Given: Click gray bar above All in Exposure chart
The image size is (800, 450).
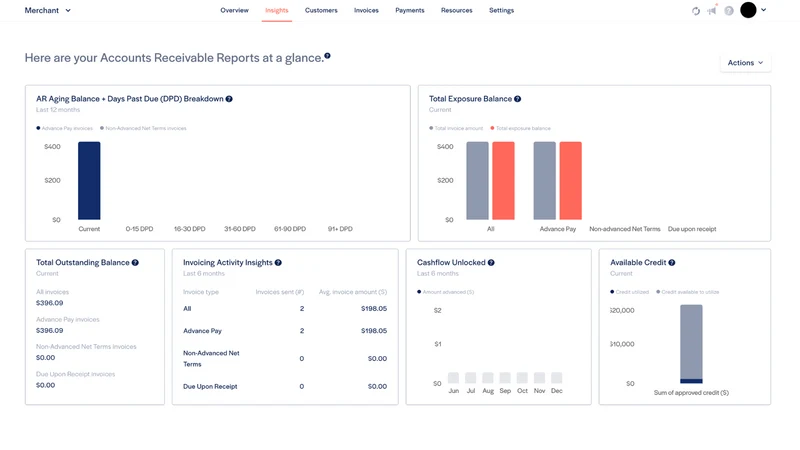Looking at the screenshot, I should click(478, 181).
